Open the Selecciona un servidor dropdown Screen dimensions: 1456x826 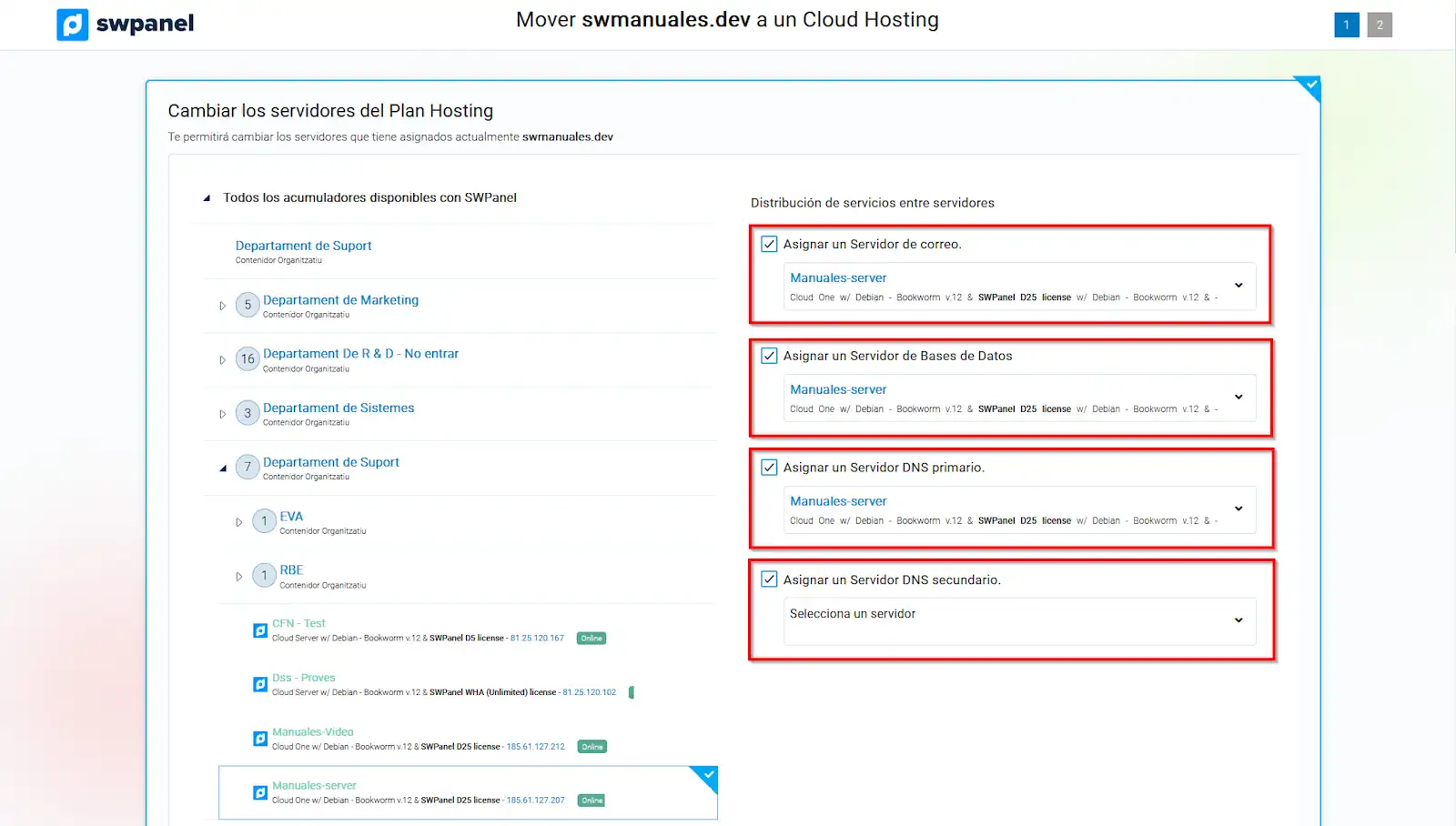click(x=1019, y=621)
